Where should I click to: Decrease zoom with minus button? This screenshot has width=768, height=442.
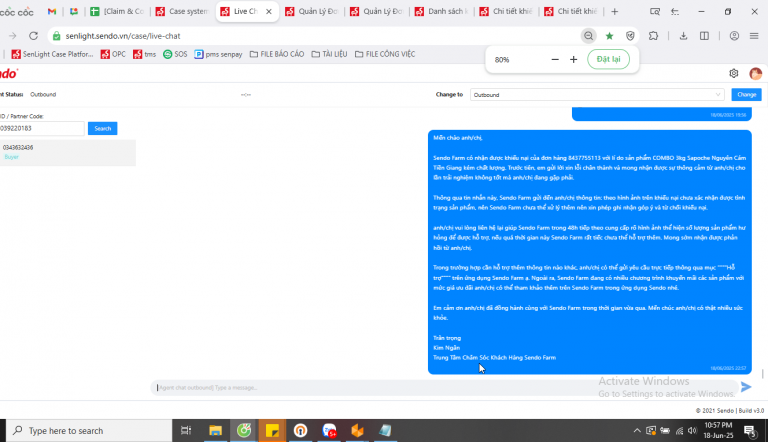[555, 59]
